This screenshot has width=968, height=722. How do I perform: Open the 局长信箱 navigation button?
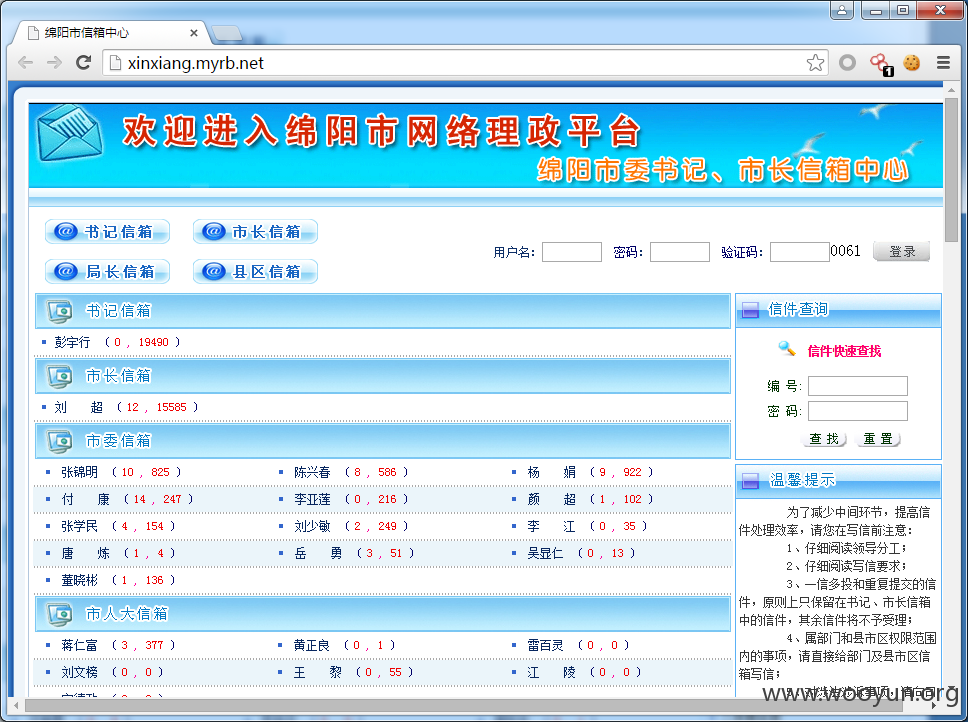tap(107, 272)
